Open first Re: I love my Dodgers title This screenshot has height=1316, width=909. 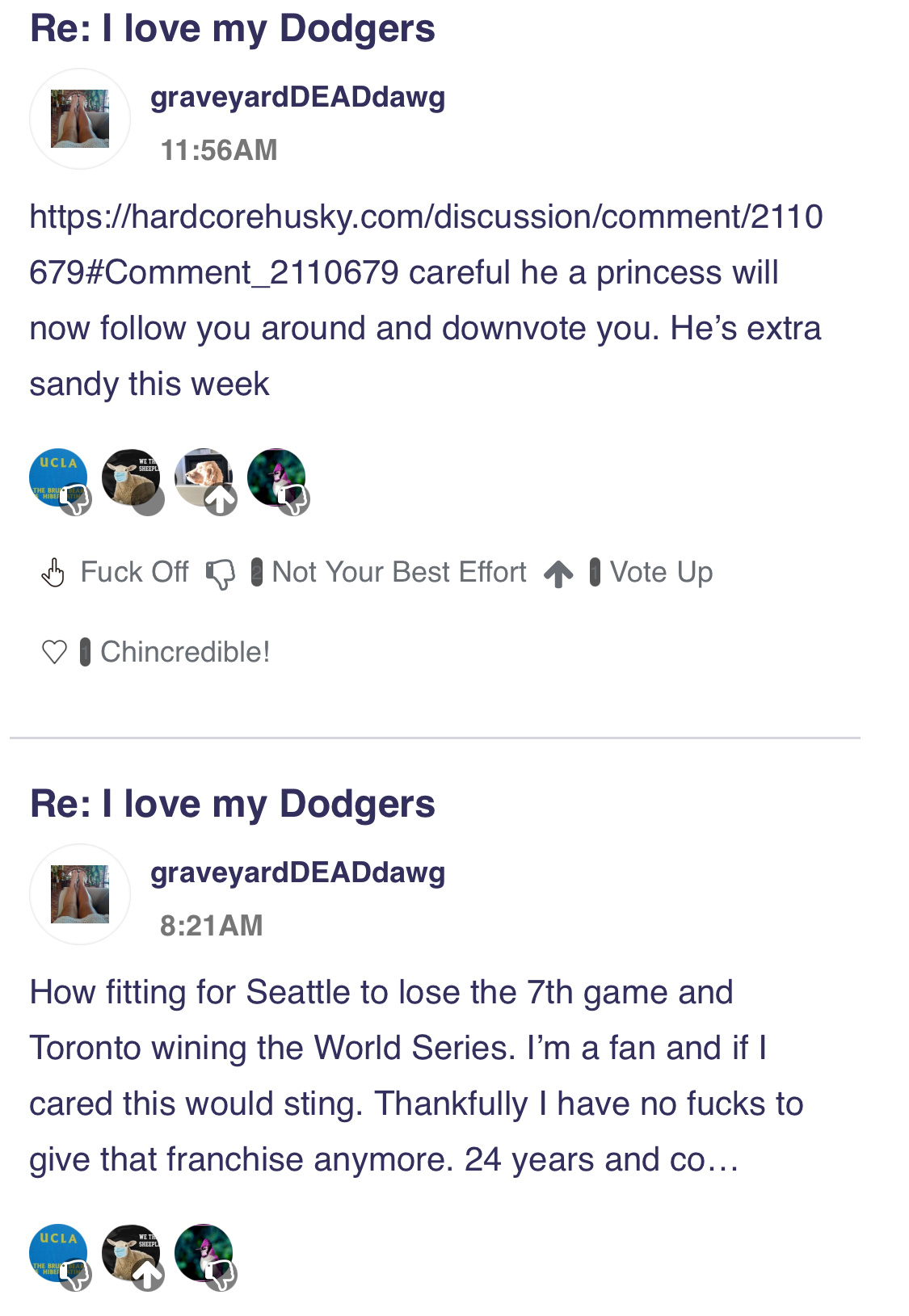tap(233, 28)
